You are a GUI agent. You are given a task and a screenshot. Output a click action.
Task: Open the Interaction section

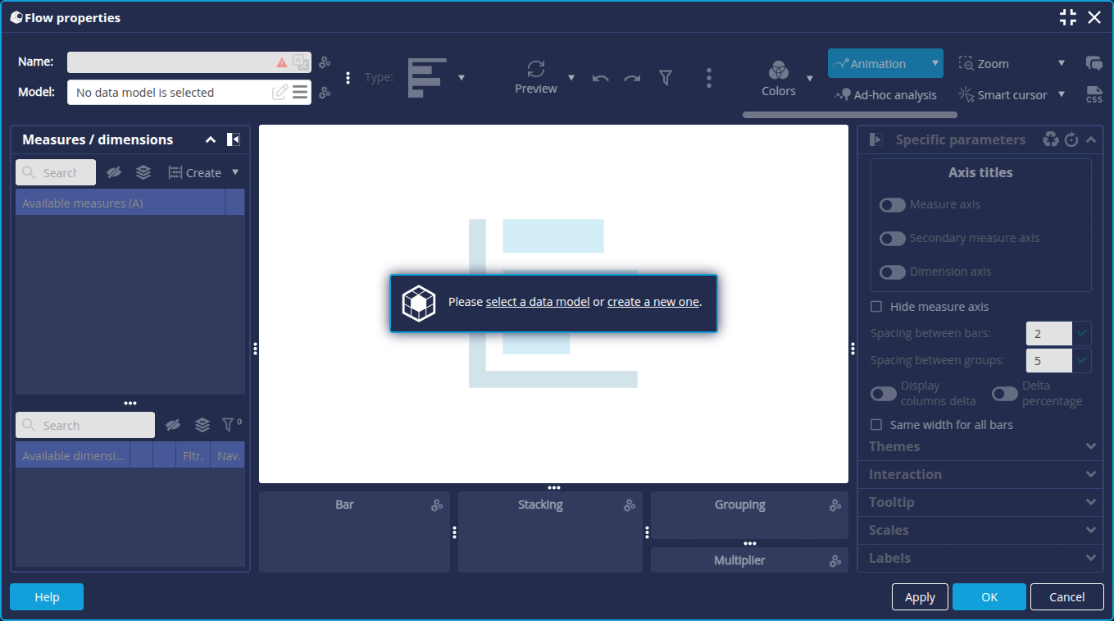[978, 475]
